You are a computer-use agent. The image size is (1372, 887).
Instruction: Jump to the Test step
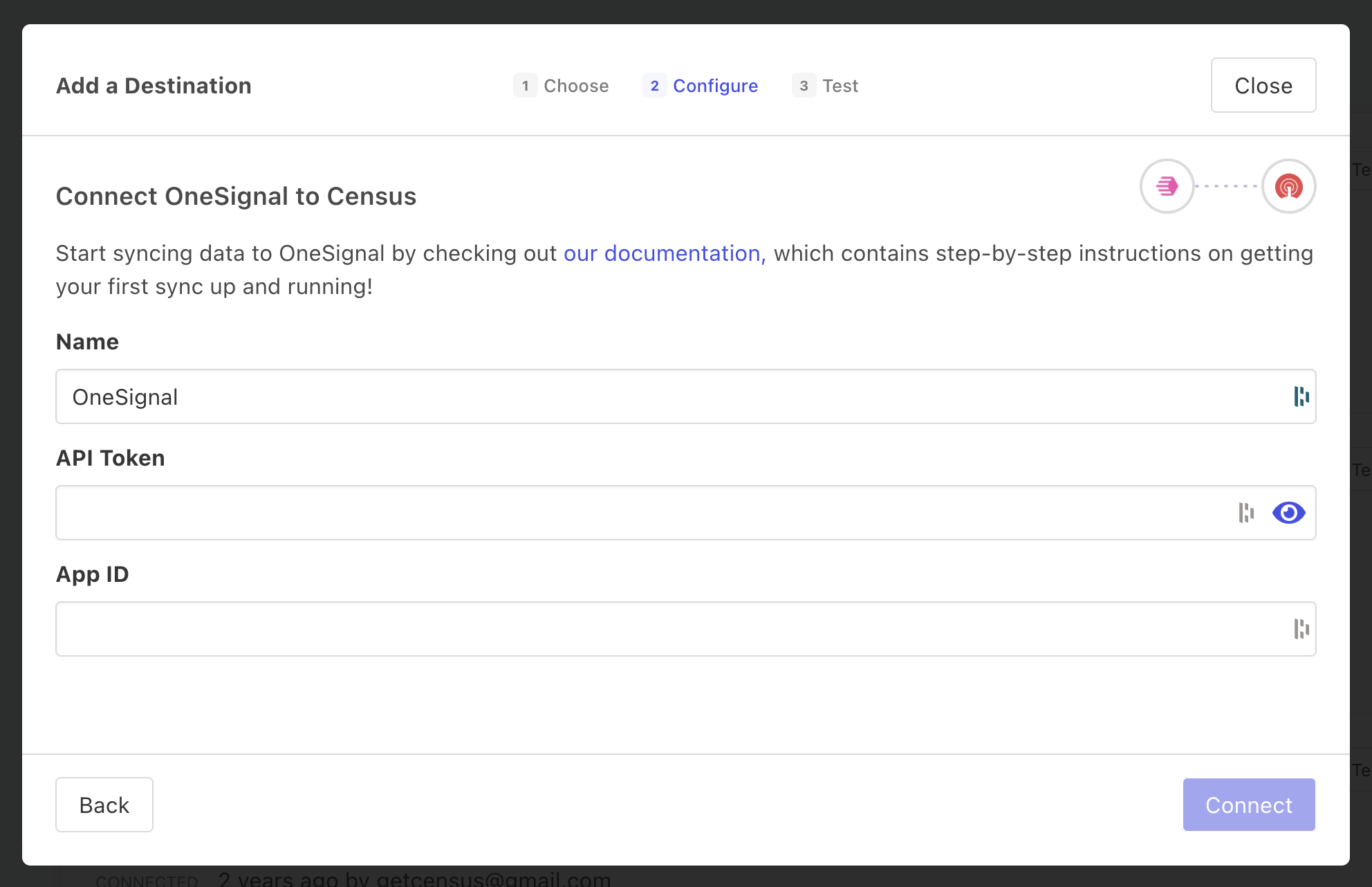click(x=840, y=86)
